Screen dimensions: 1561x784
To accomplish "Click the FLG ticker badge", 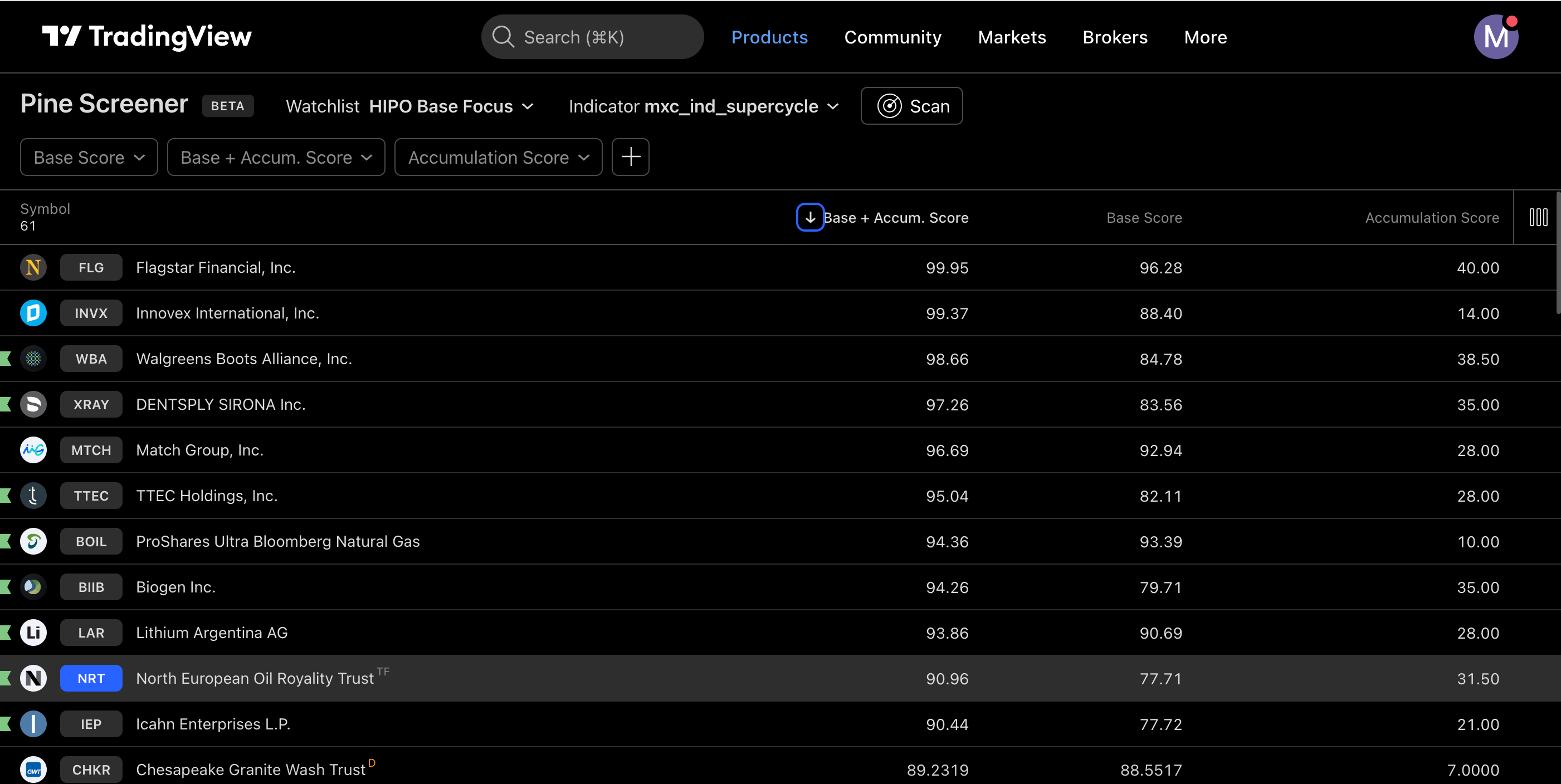I will pyautogui.click(x=91, y=267).
